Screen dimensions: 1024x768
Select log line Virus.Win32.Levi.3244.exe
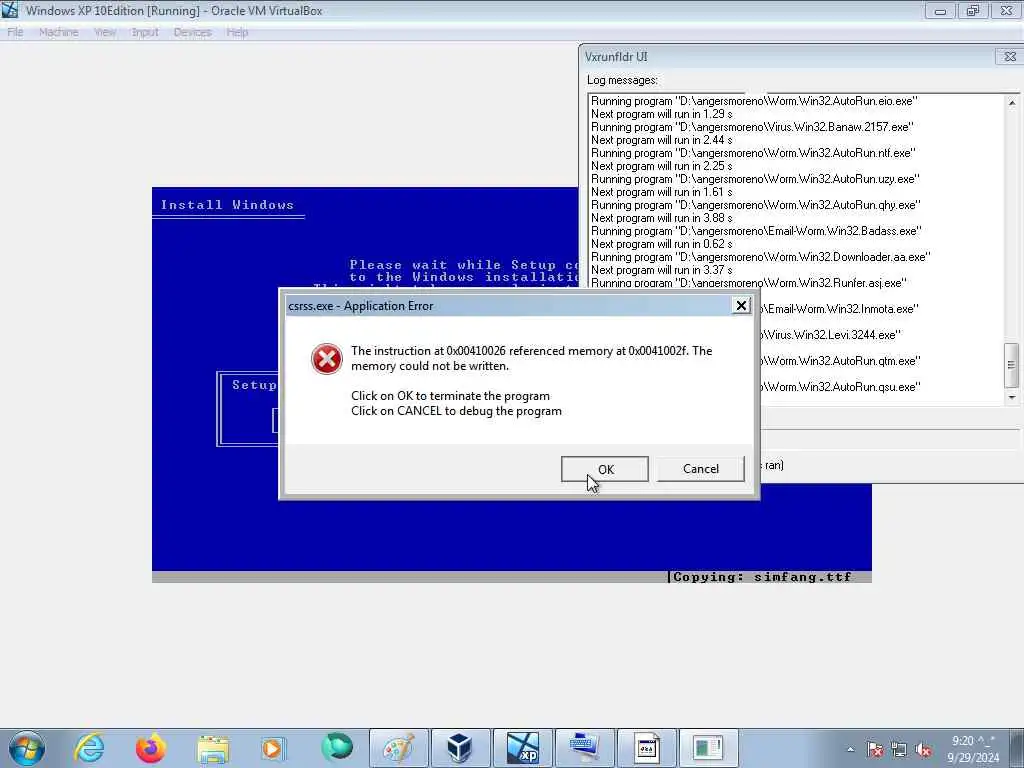[x=831, y=335]
